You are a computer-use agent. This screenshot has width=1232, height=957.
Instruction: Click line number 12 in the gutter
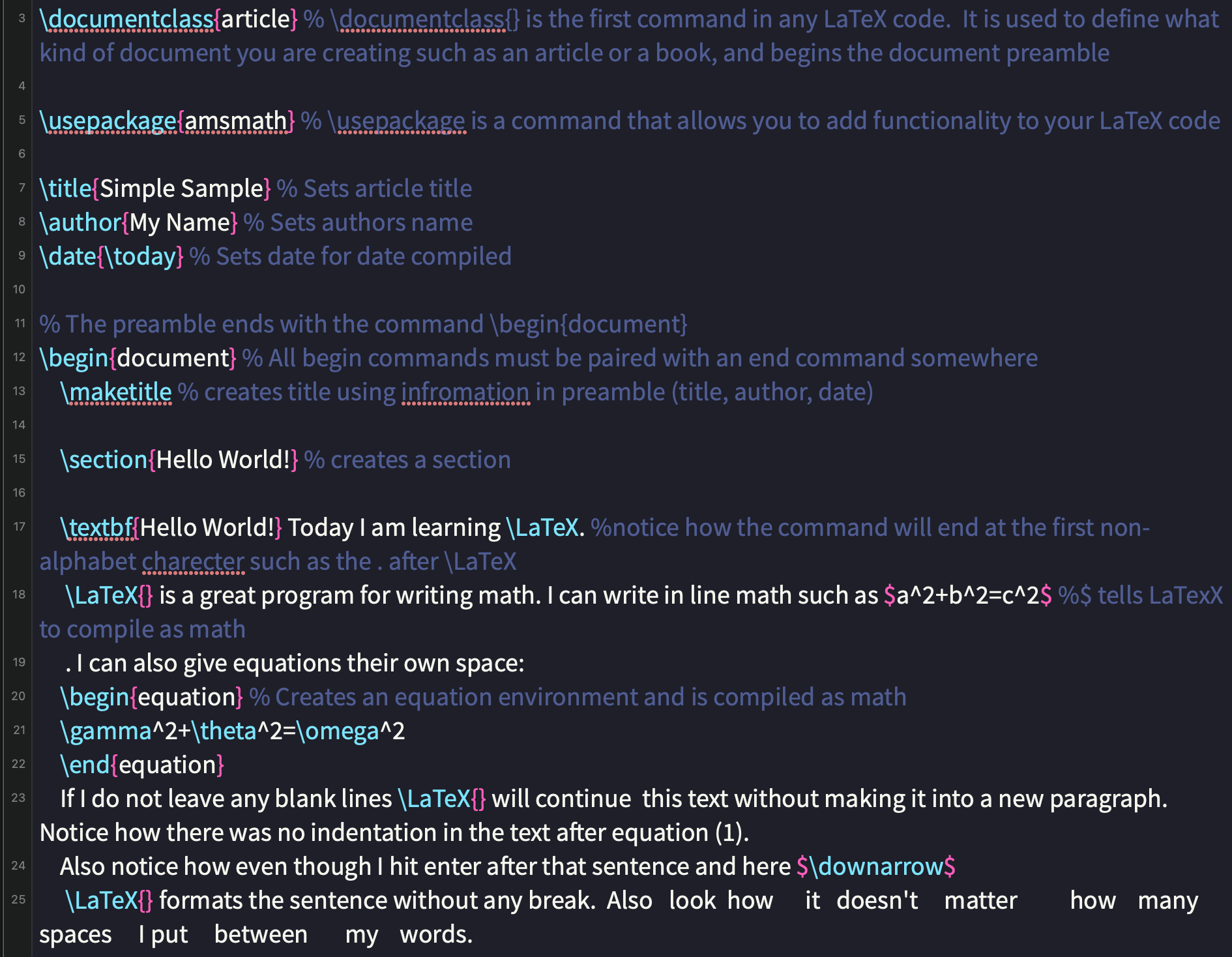[x=20, y=357]
